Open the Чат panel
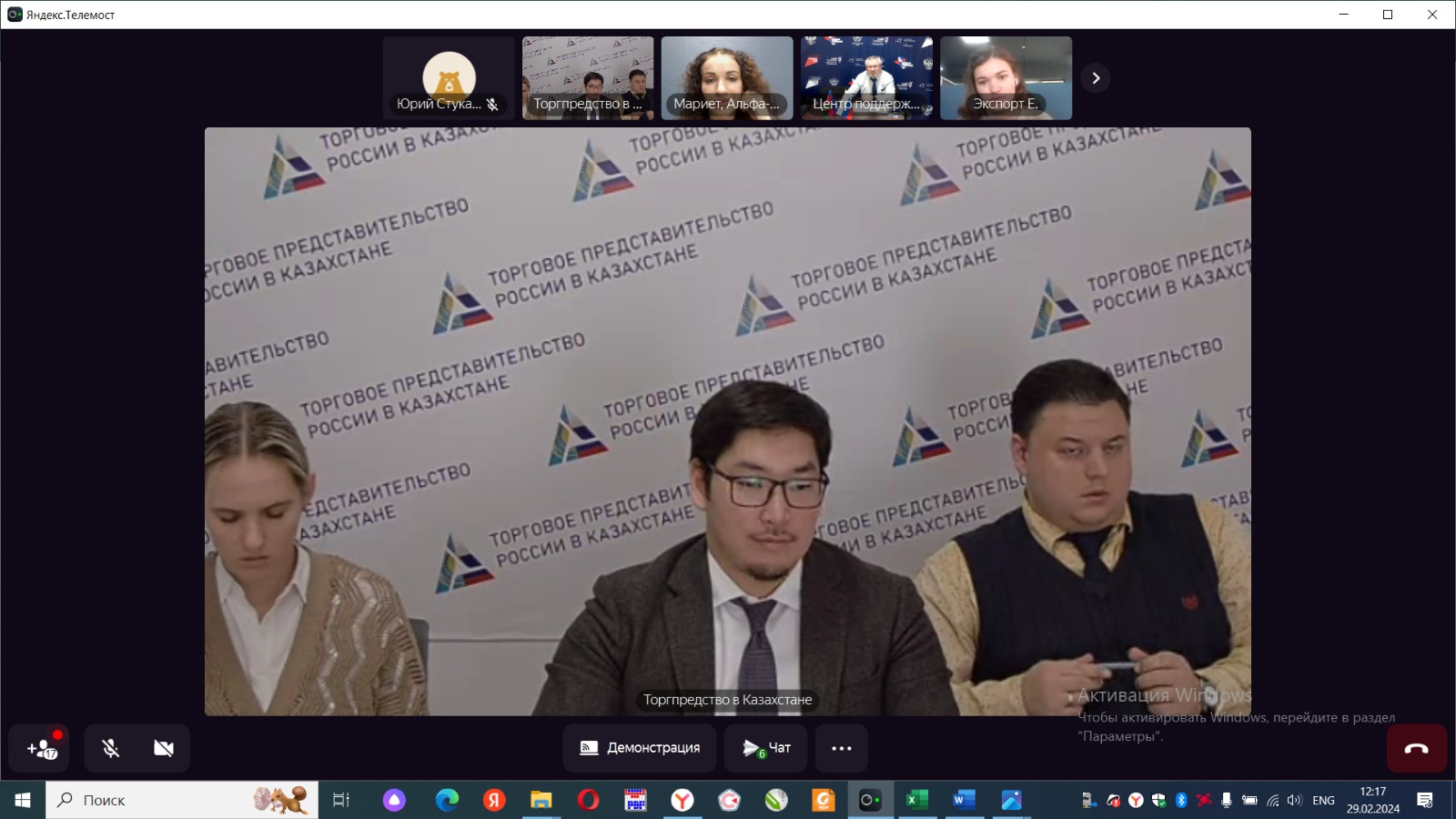This screenshot has width=1456, height=819. [x=766, y=748]
